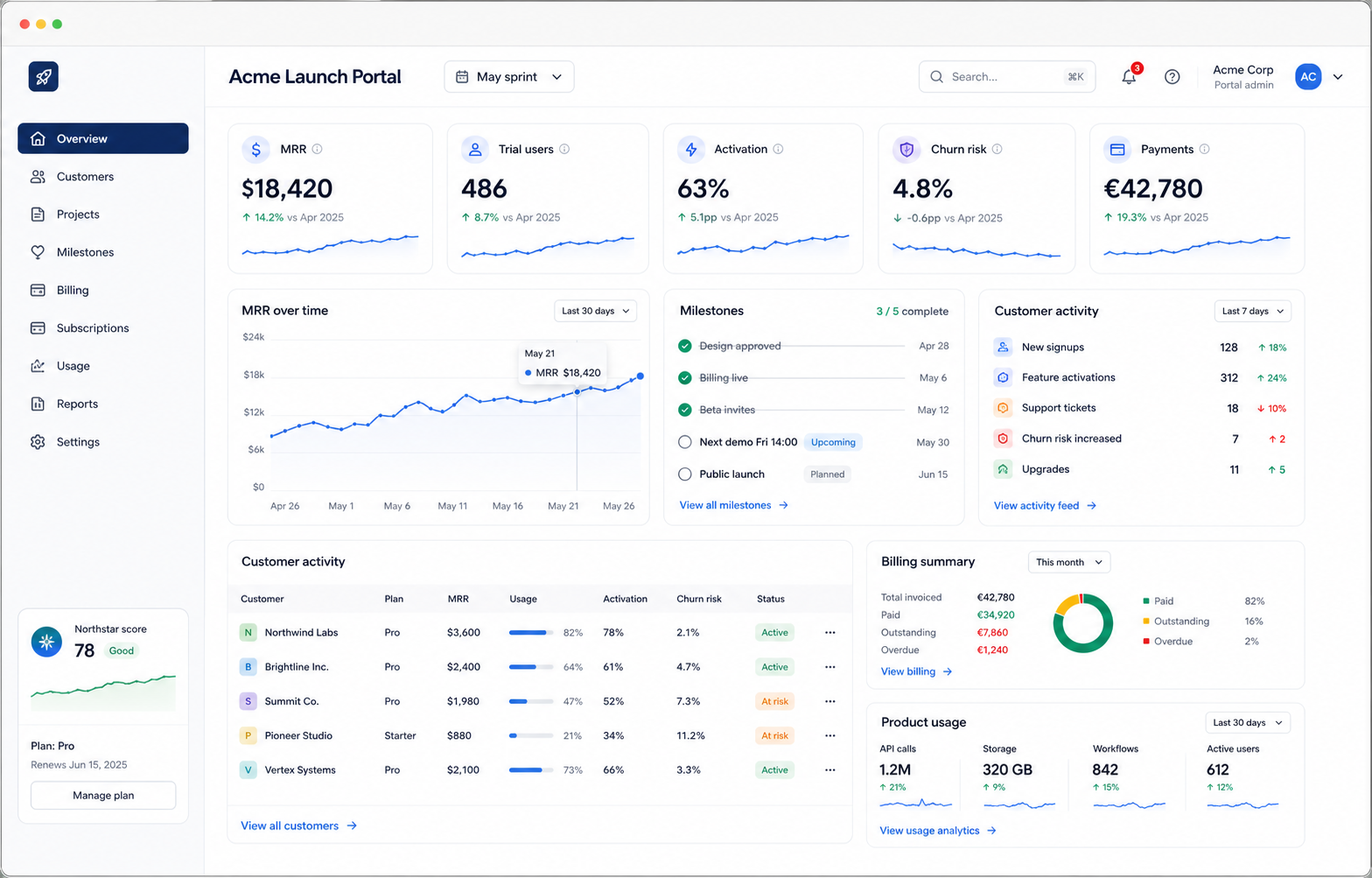Expand the account menu chevron
The height and width of the screenshot is (878, 1372).
[x=1338, y=77]
